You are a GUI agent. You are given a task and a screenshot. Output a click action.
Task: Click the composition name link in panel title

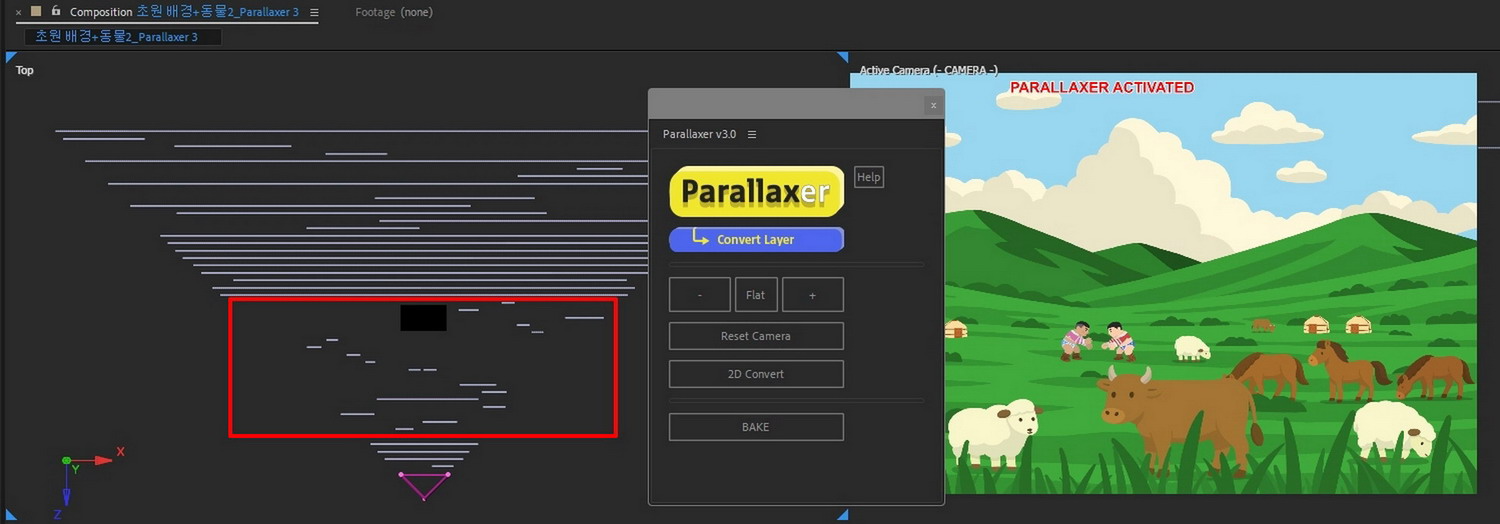(217, 12)
